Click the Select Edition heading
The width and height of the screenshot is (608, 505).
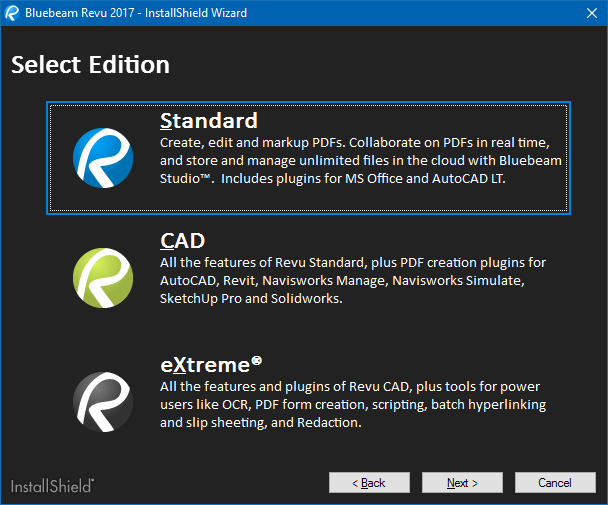(x=90, y=65)
